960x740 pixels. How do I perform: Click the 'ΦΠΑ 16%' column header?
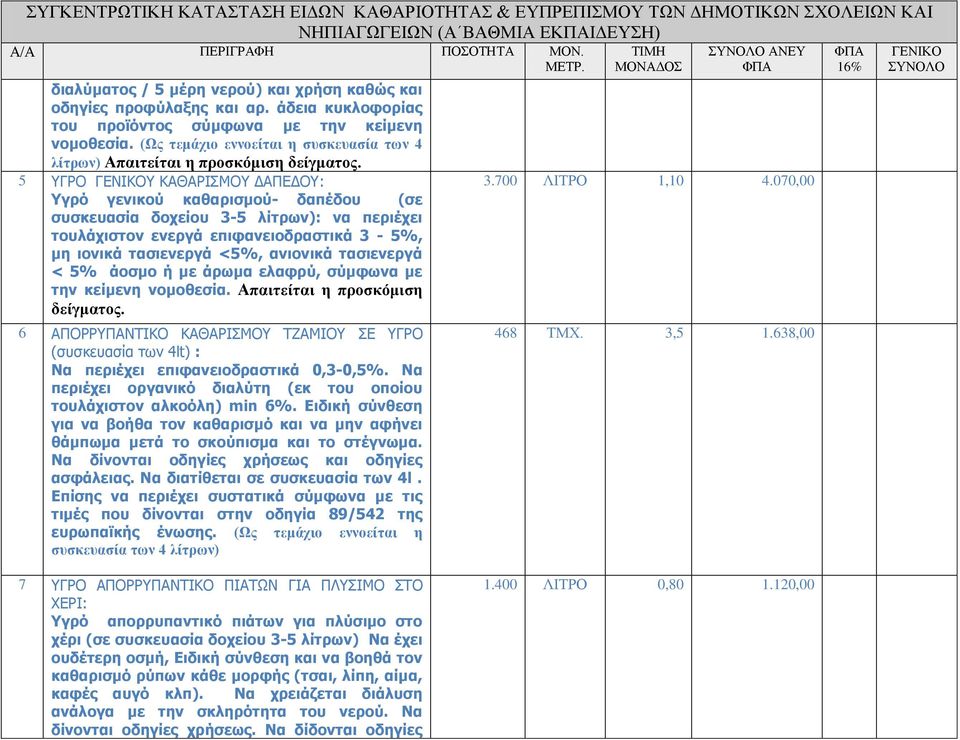[x=849, y=59]
